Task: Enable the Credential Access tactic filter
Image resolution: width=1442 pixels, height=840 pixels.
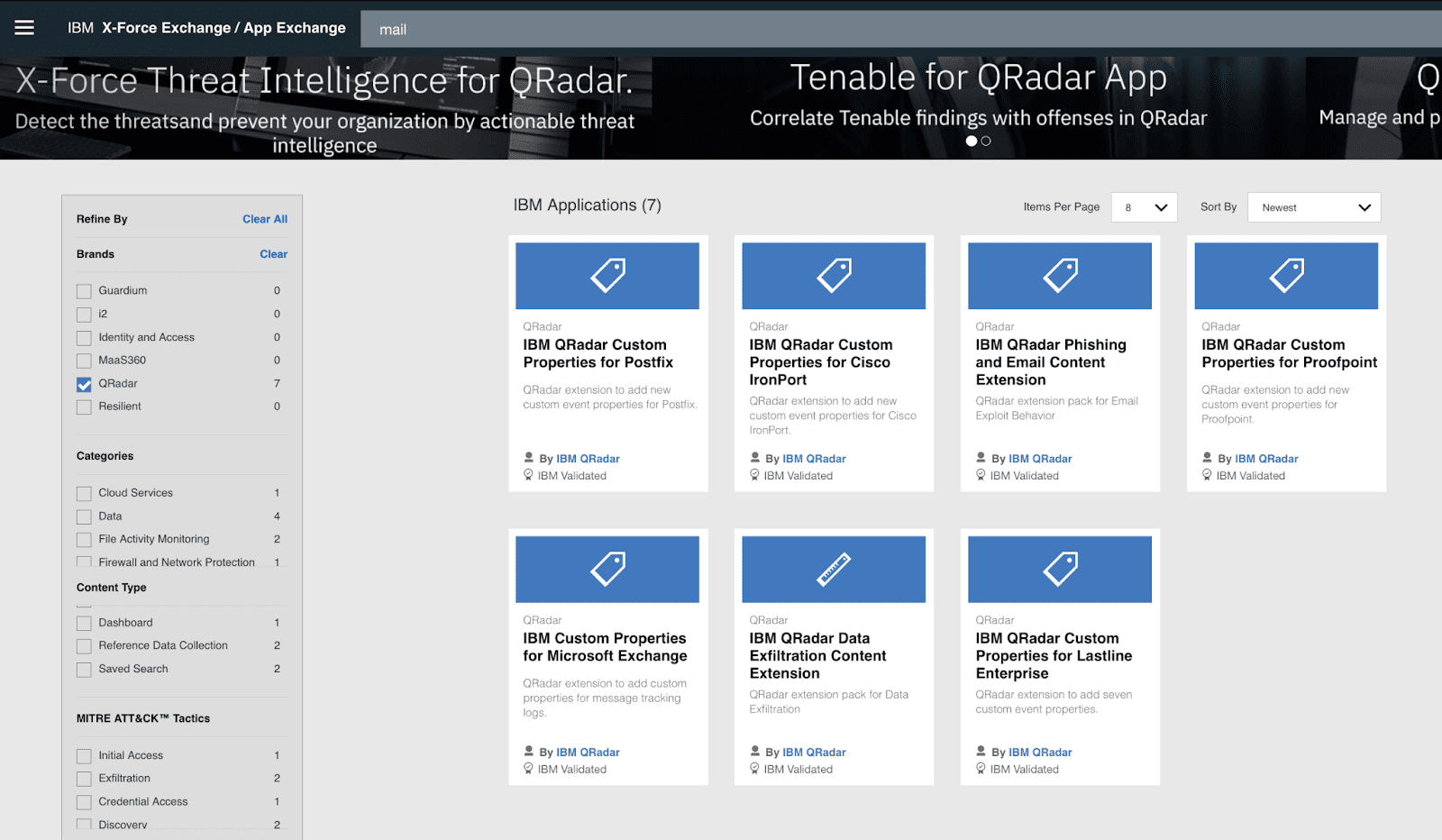Action: [x=84, y=802]
